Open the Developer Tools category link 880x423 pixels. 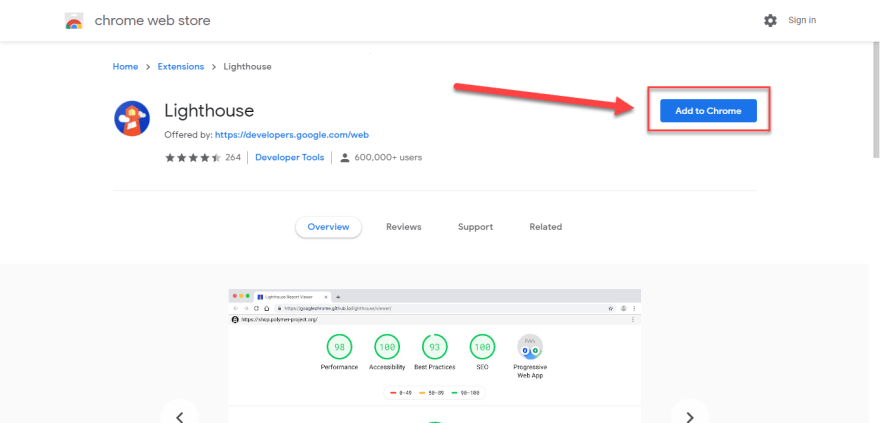point(290,158)
